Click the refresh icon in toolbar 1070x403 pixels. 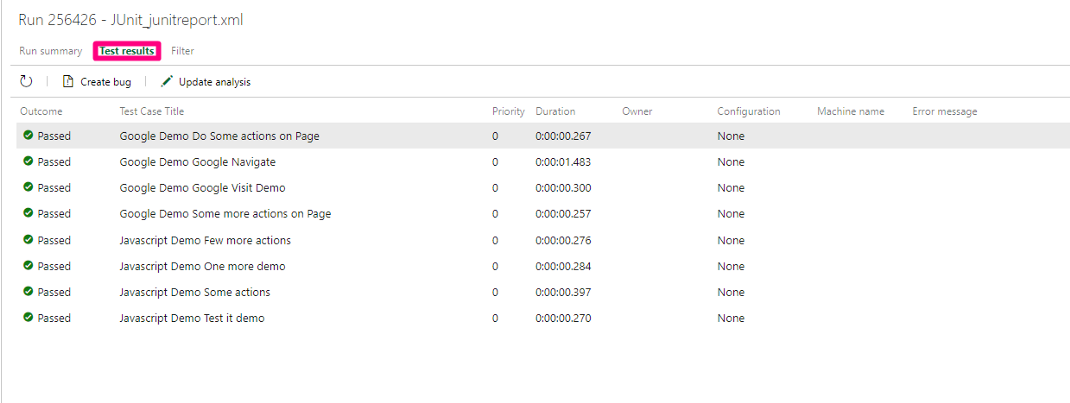coord(26,82)
